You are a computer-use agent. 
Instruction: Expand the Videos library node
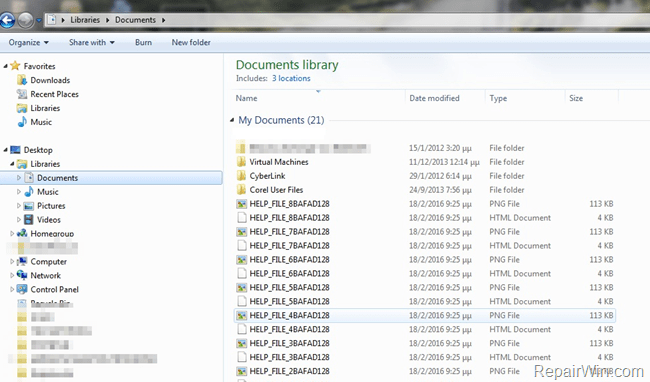19,220
